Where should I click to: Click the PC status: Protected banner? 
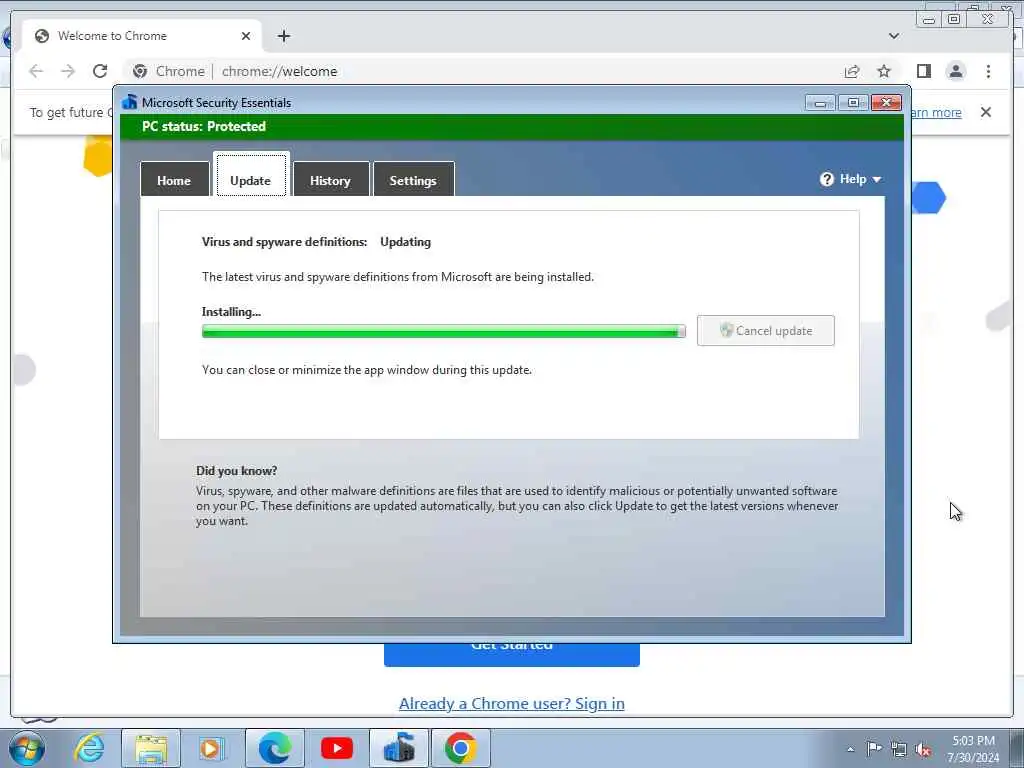tap(512, 127)
